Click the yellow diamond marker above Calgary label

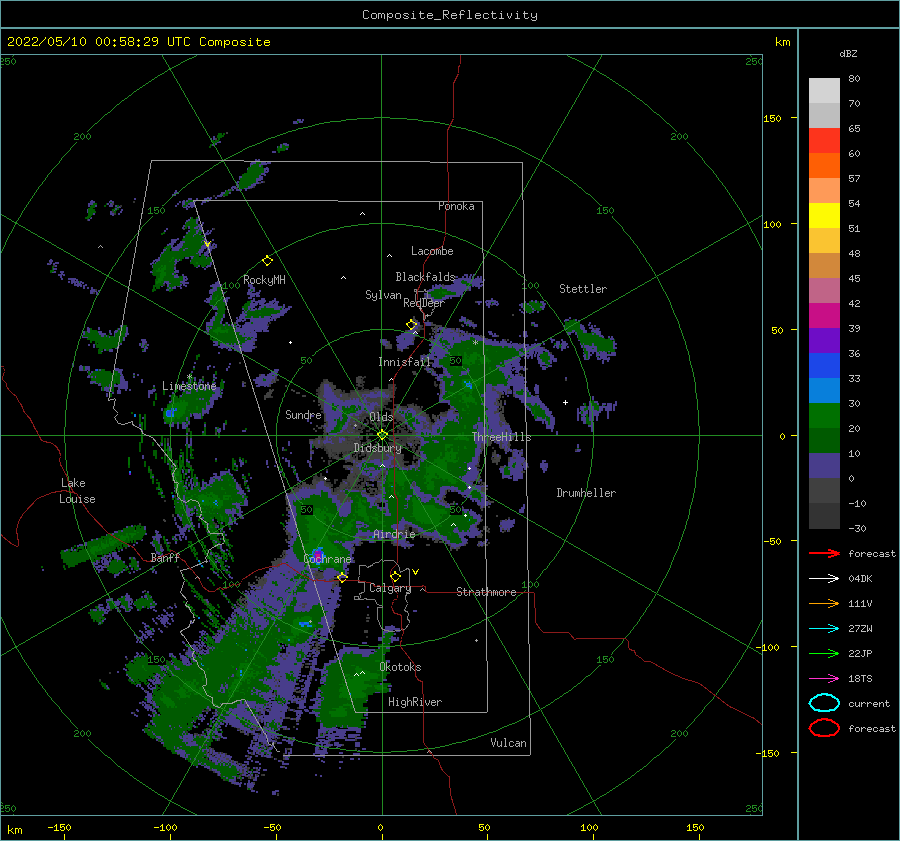(x=395, y=576)
